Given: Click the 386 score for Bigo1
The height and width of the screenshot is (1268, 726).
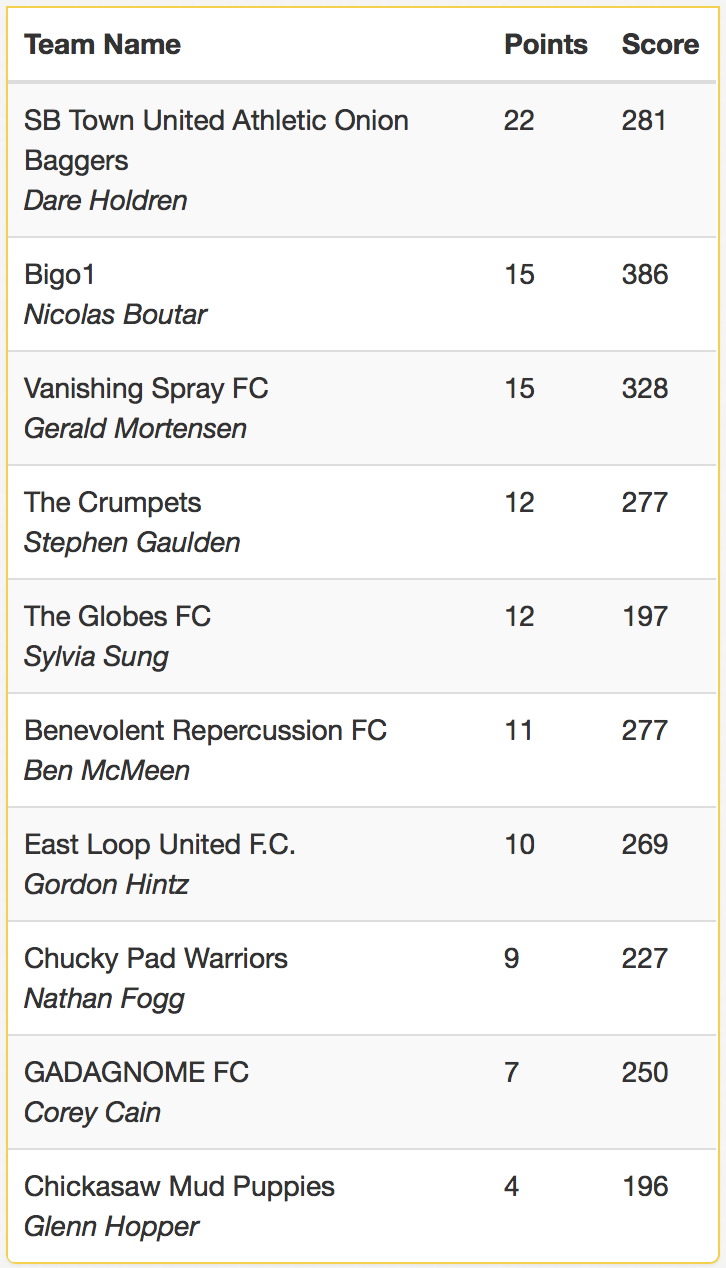Looking at the screenshot, I should [645, 275].
